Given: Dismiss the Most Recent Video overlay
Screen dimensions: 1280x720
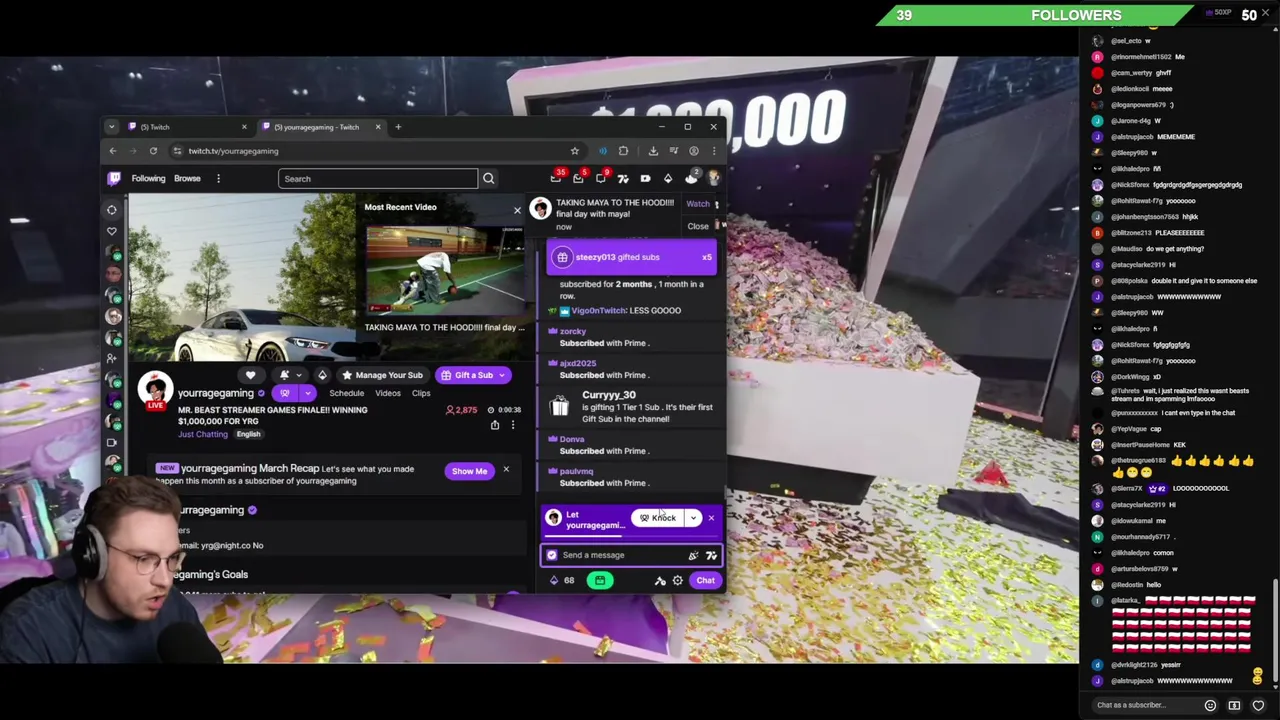Looking at the screenshot, I should 517,210.
